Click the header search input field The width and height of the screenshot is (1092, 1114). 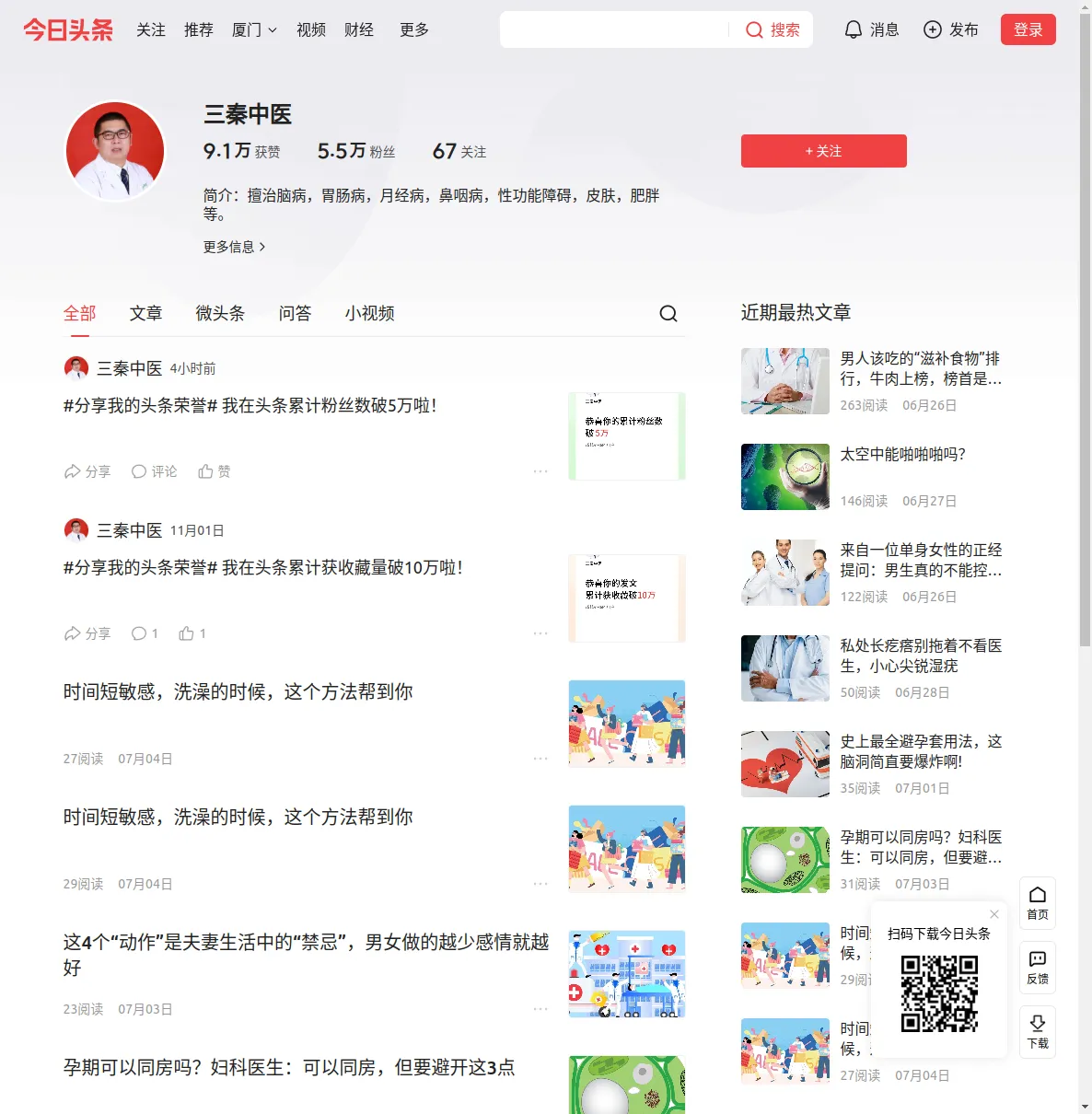[x=614, y=29]
